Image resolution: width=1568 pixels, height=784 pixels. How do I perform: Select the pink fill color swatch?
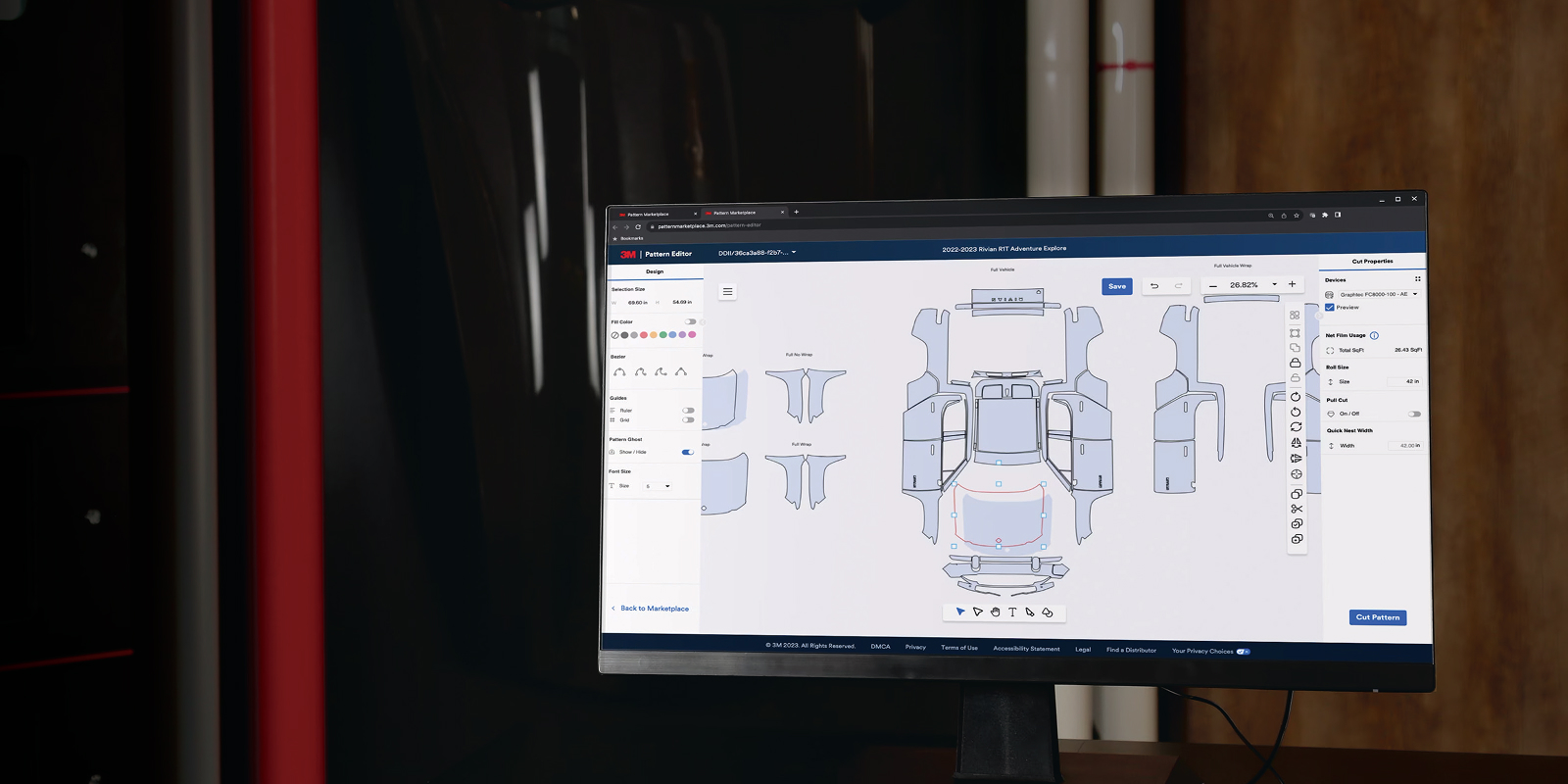[692, 334]
